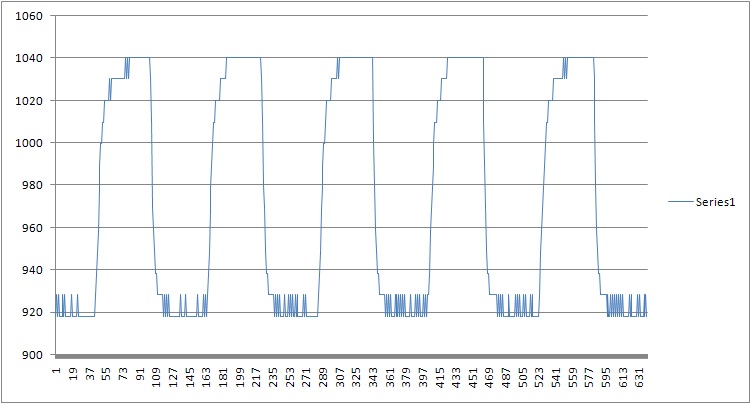
Task: Select the blue legend line marker
Action: pos(682,202)
